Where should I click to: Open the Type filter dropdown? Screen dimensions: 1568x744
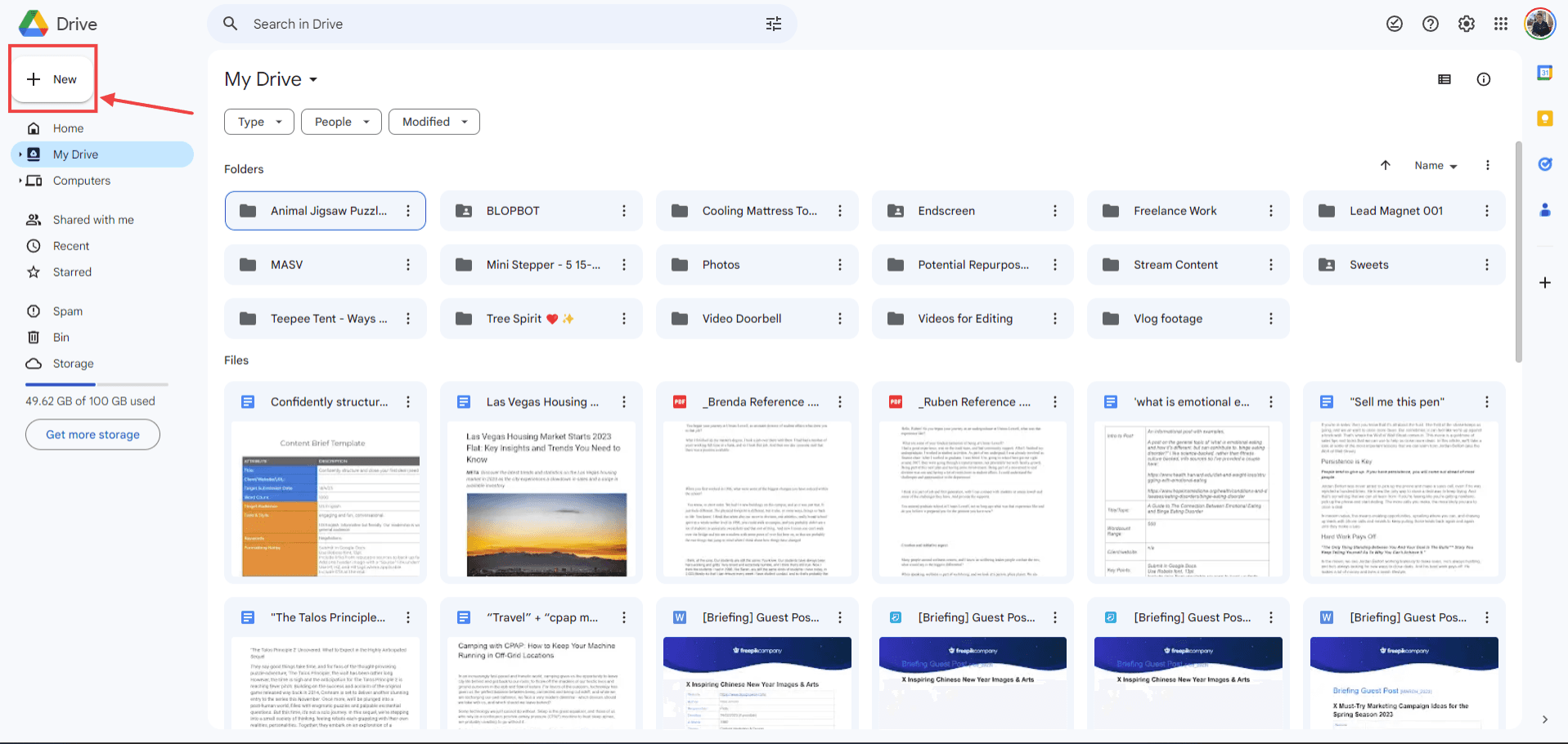(259, 122)
